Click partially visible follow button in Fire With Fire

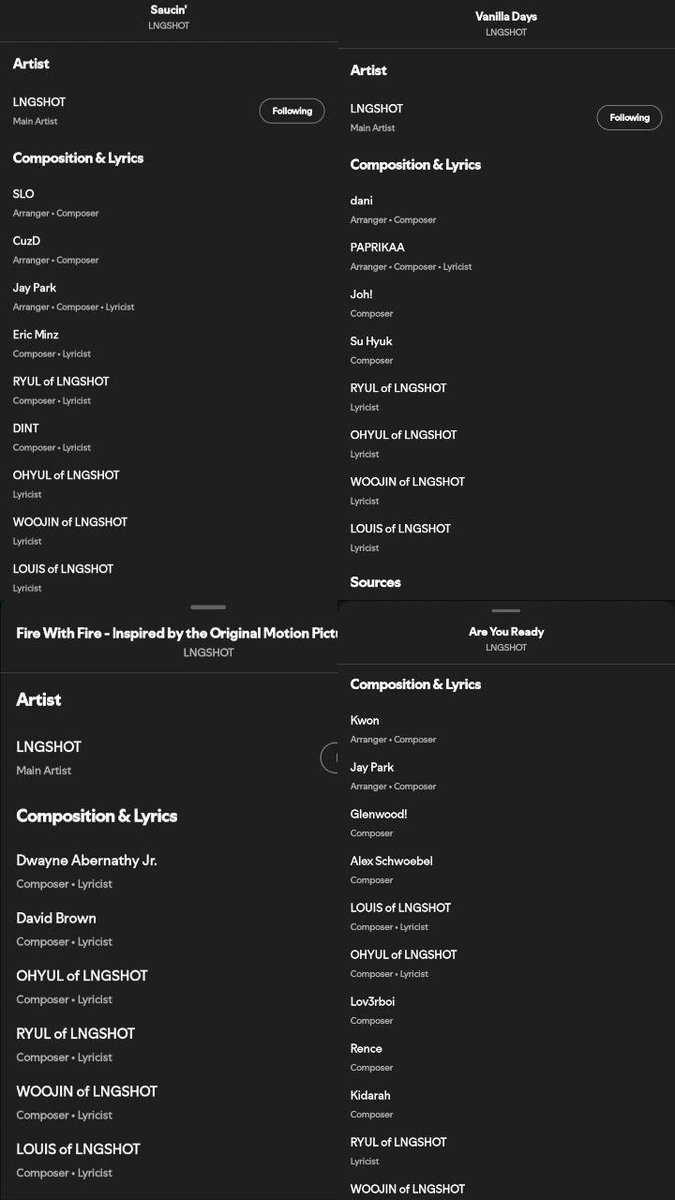pyautogui.click(x=330, y=757)
